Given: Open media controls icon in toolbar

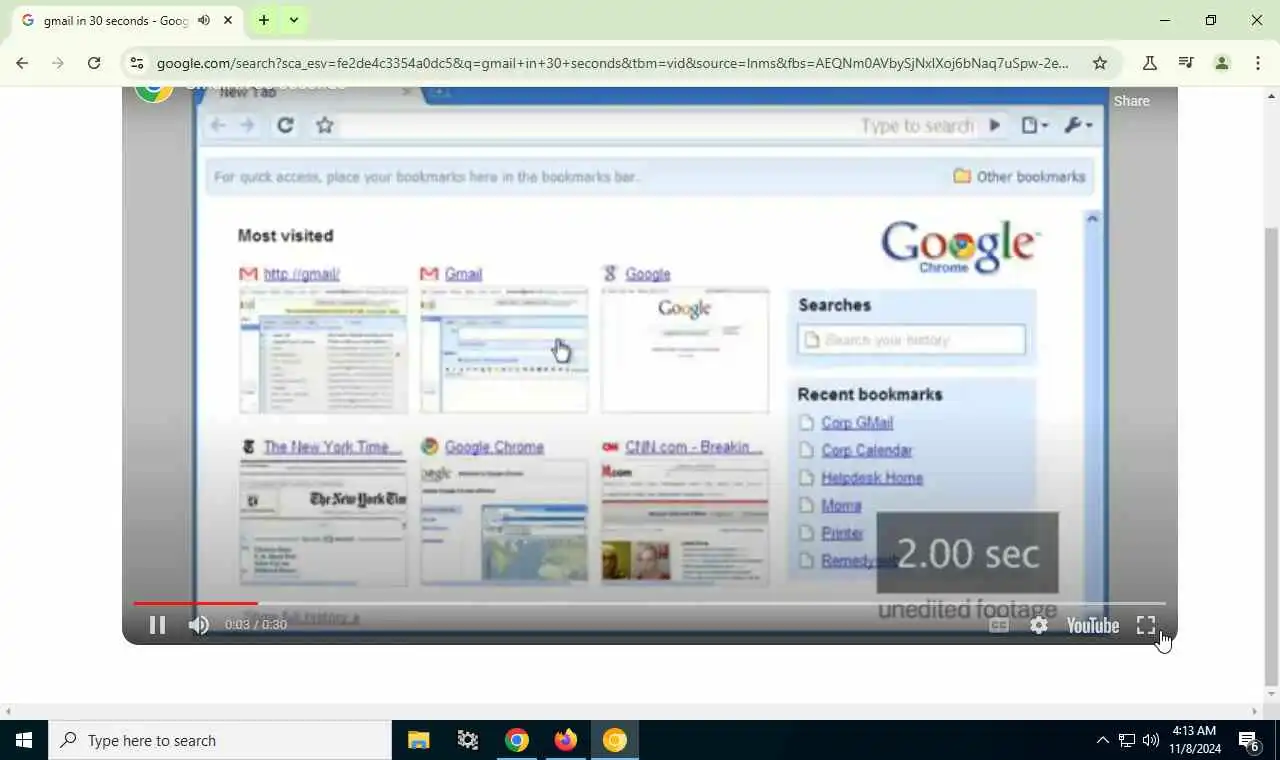Looking at the screenshot, I should point(1186,63).
